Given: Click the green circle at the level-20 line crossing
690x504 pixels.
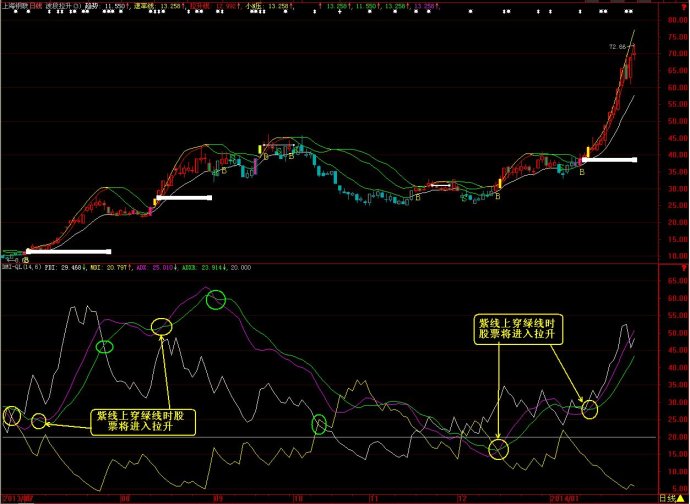Looking at the screenshot, I should (x=319, y=424).
